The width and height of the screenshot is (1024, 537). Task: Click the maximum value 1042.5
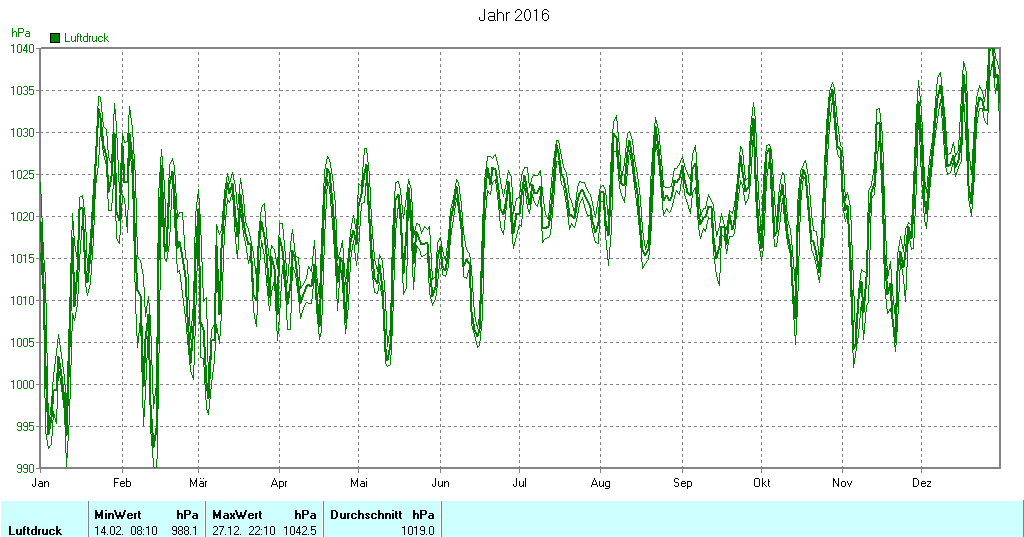pyautogui.click(x=300, y=530)
